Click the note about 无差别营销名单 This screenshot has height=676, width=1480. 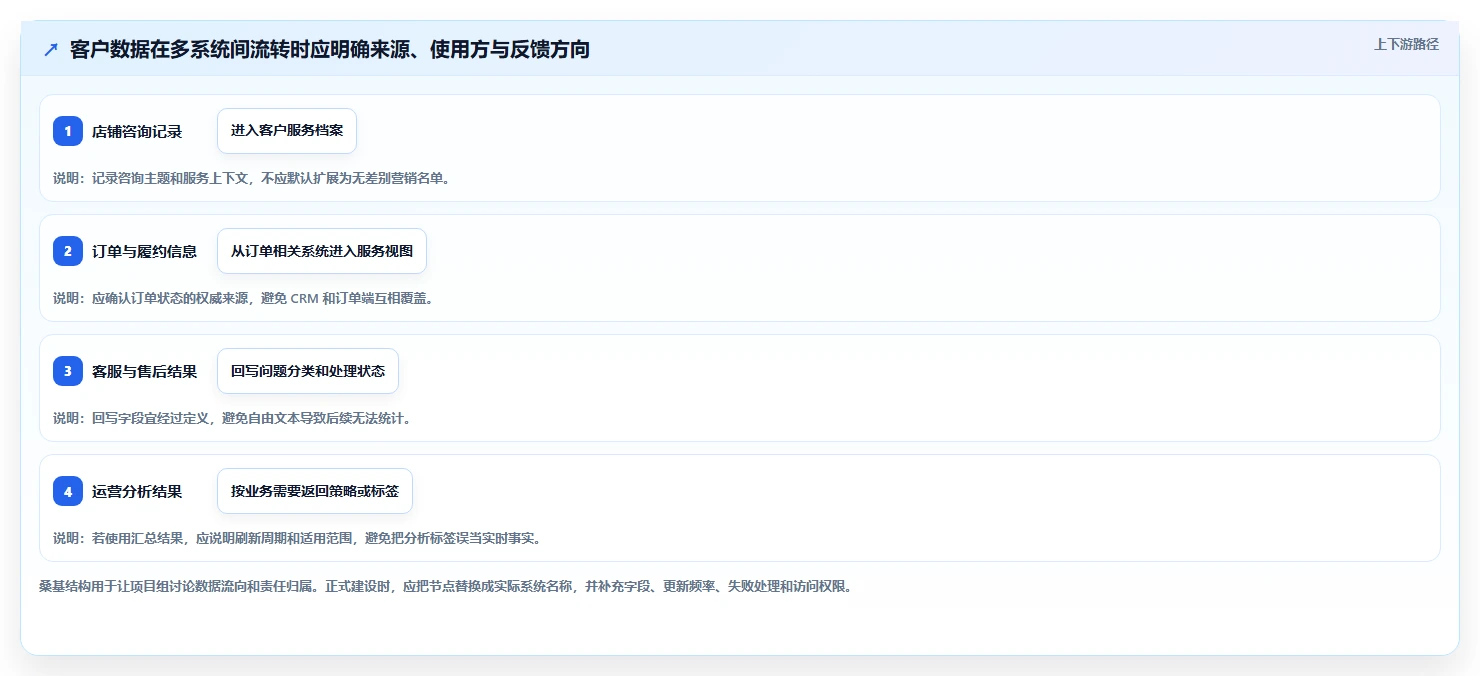(x=251, y=178)
